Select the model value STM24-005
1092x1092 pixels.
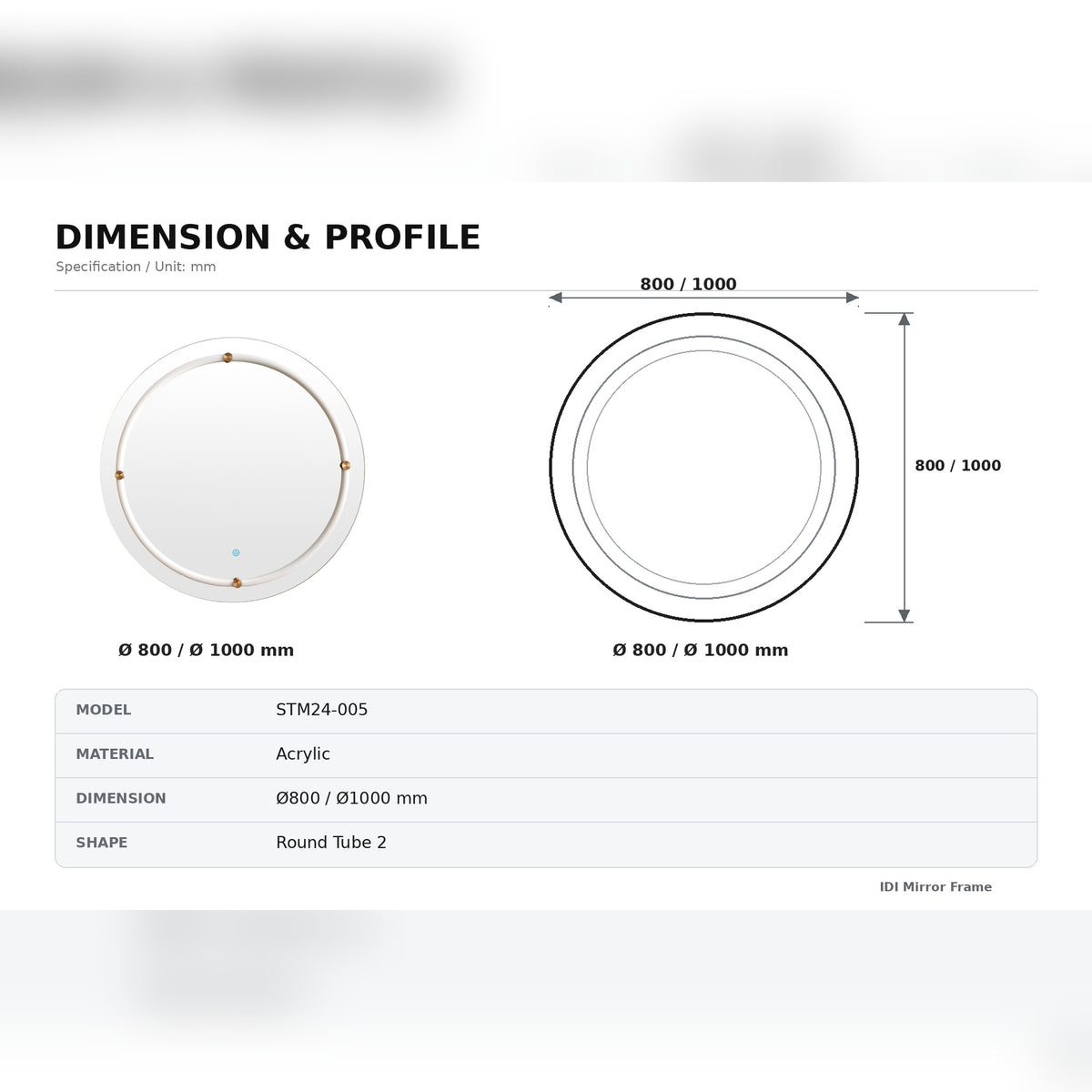coord(322,710)
